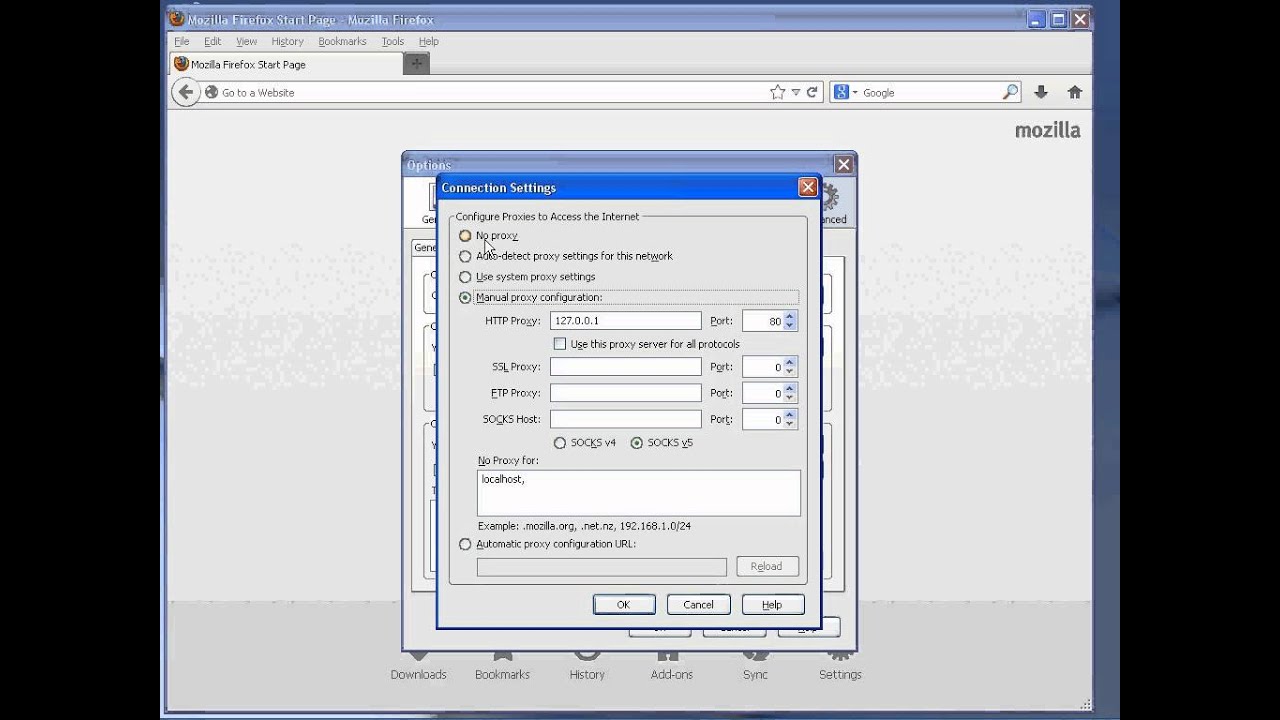This screenshot has height=720, width=1280.
Task: Close the Options window behind the dialog
Action: tap(844, 165)
